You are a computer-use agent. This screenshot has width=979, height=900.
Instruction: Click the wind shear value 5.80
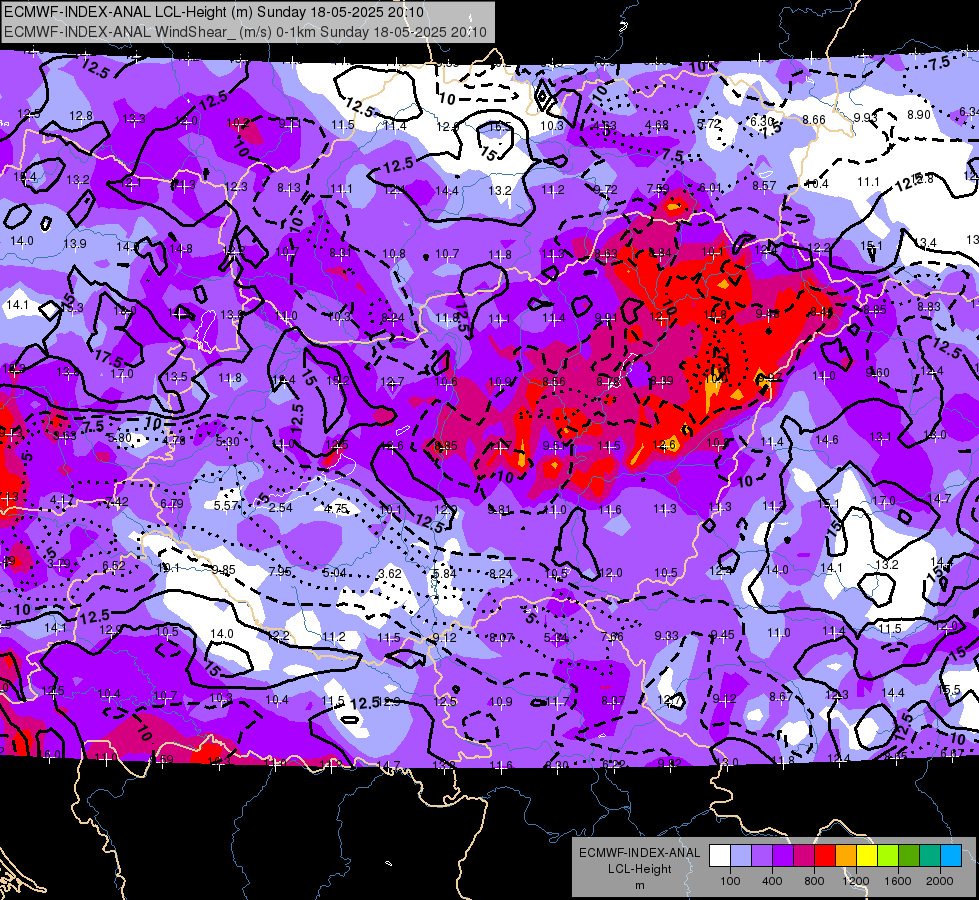click(x=120, y=438)
